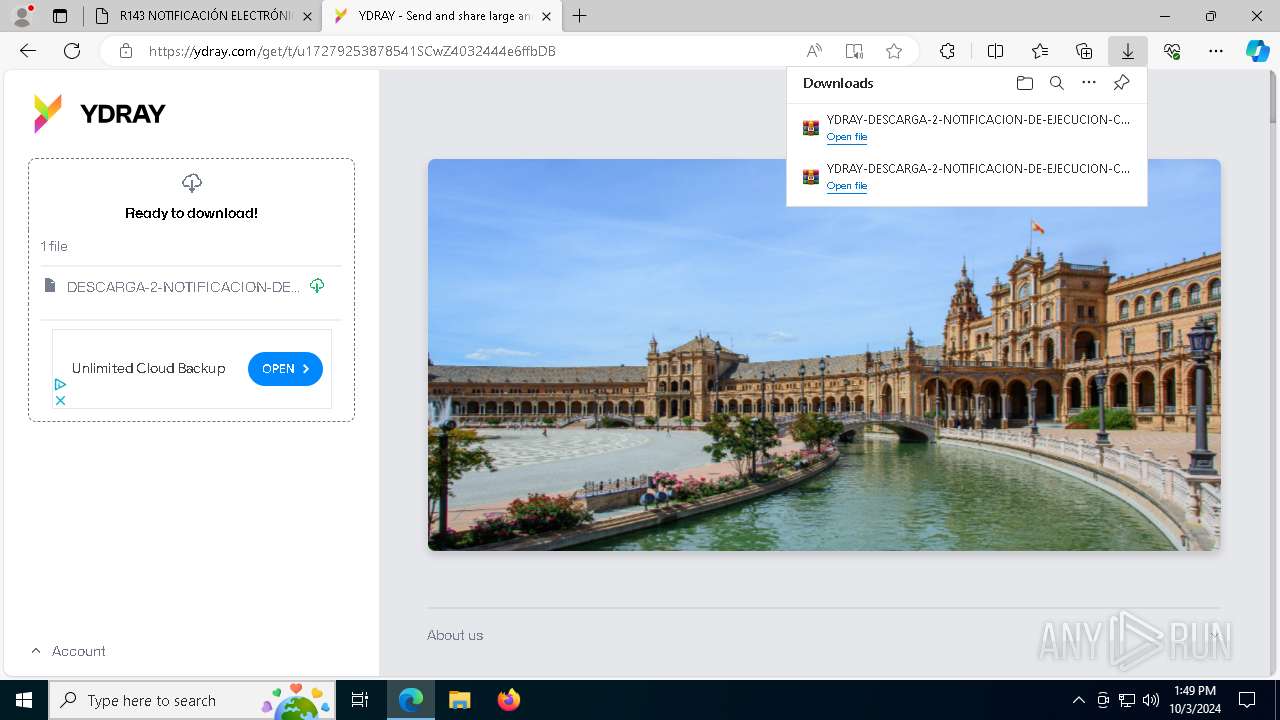Image resolution: width=1280 pixels, height=720 pixels.
Task: Refresh the YDRAY page
Action: point(72,51)
